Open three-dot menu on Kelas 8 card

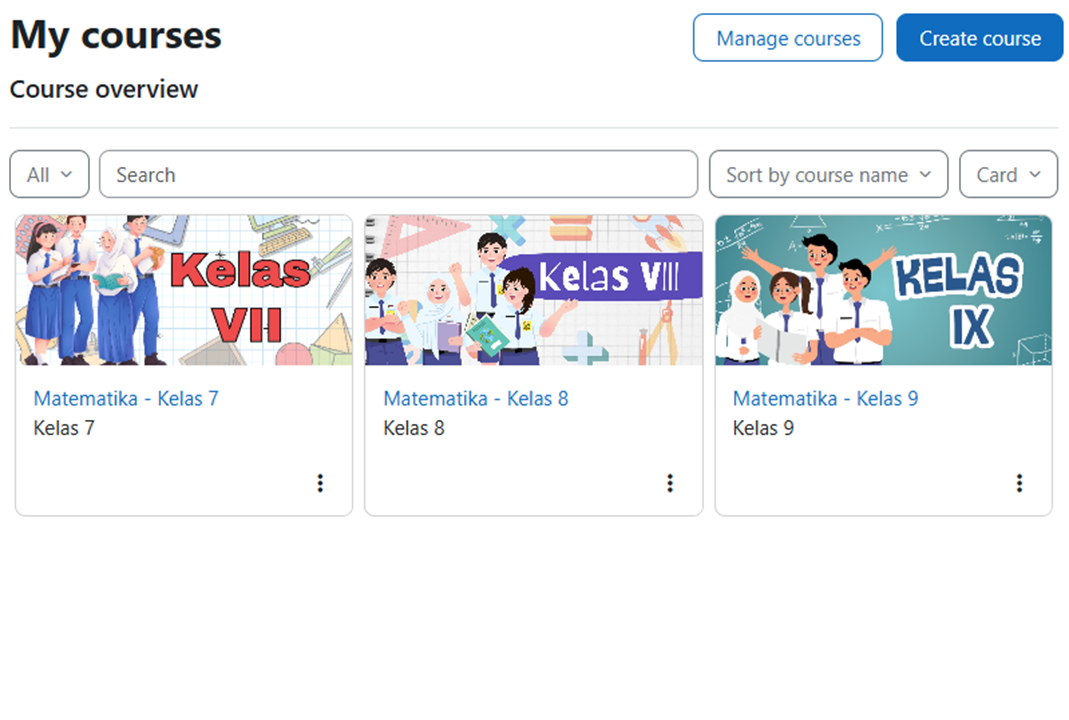click(x=670, y=483)
